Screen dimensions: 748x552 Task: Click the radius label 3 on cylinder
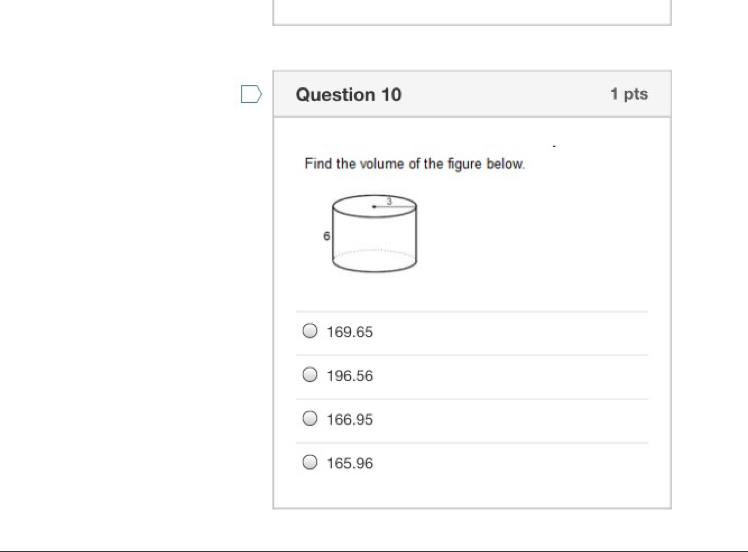(390, 200)
